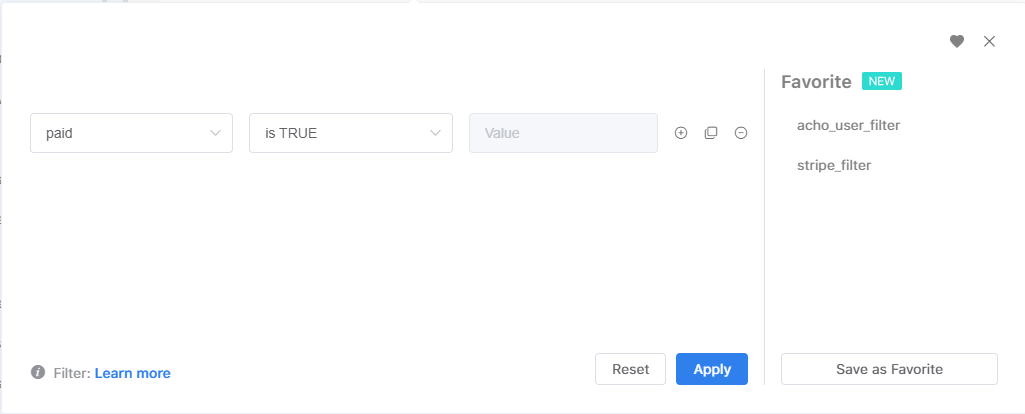Image resolution: width=1025 pixels, height=414 pixels.
Task: Click the Value input field
Action: [563, 133]
